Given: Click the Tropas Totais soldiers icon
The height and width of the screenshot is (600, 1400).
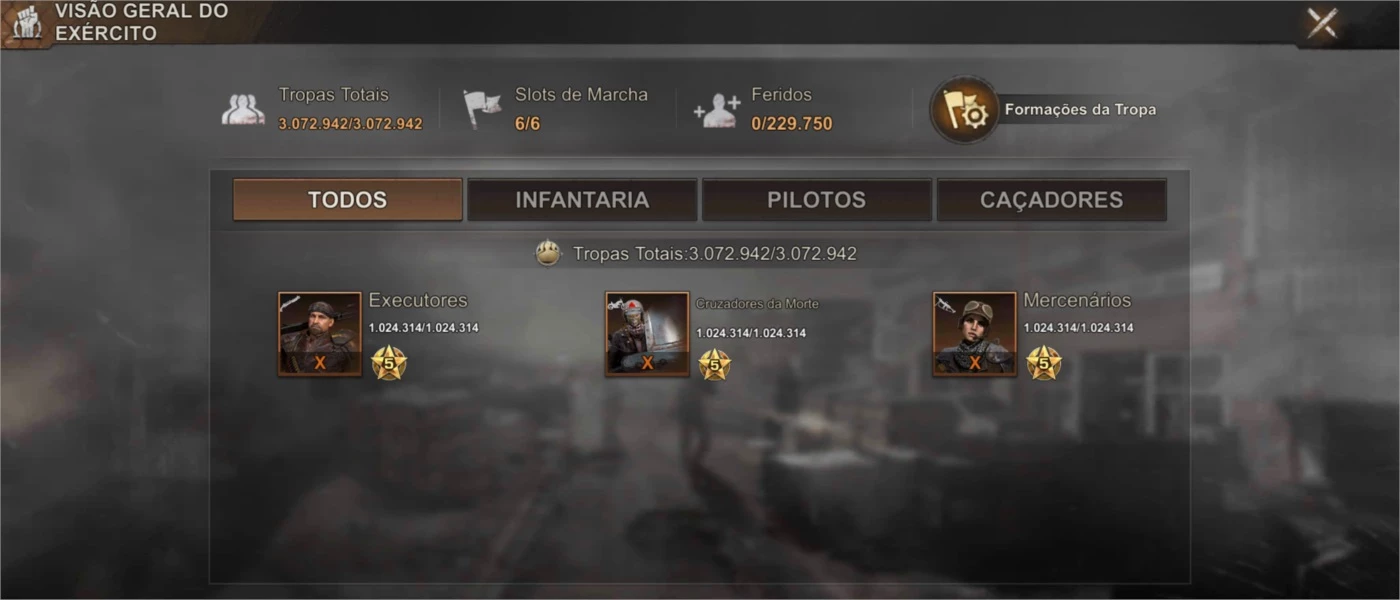Looking at the screenshot, I should 243,109.
